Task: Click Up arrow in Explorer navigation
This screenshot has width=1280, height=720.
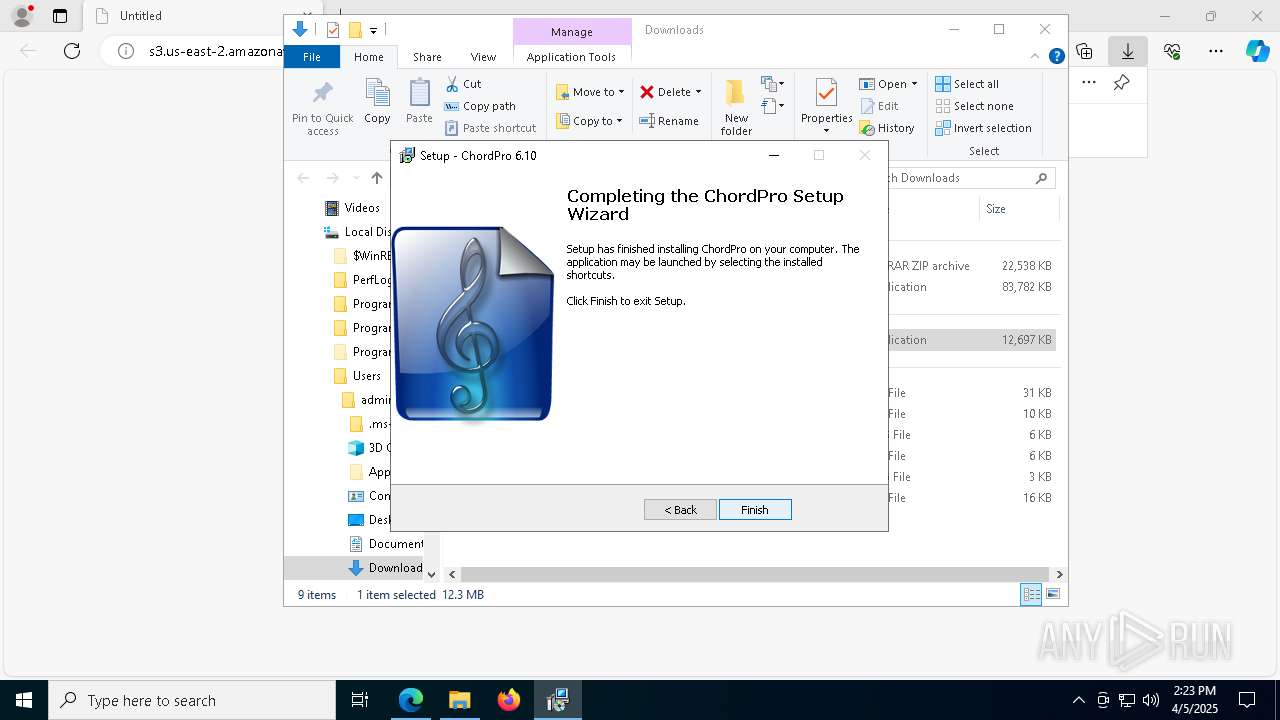Action: tap(377, 178)
